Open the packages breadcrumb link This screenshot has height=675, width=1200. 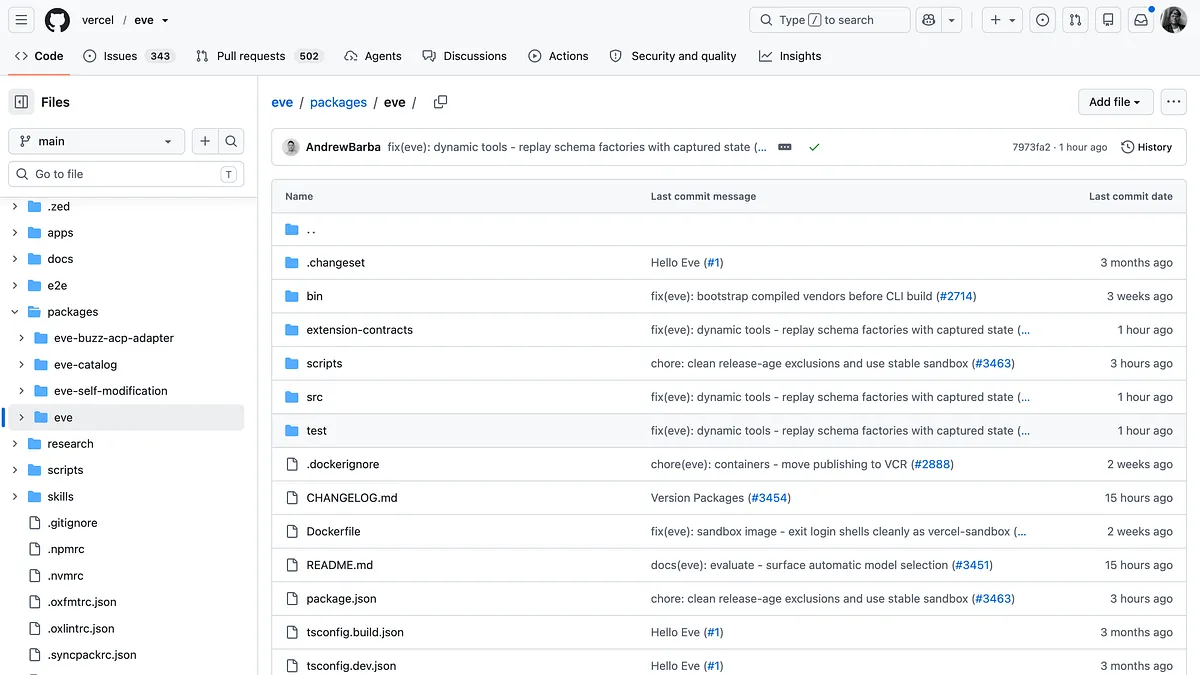[338, 102]
